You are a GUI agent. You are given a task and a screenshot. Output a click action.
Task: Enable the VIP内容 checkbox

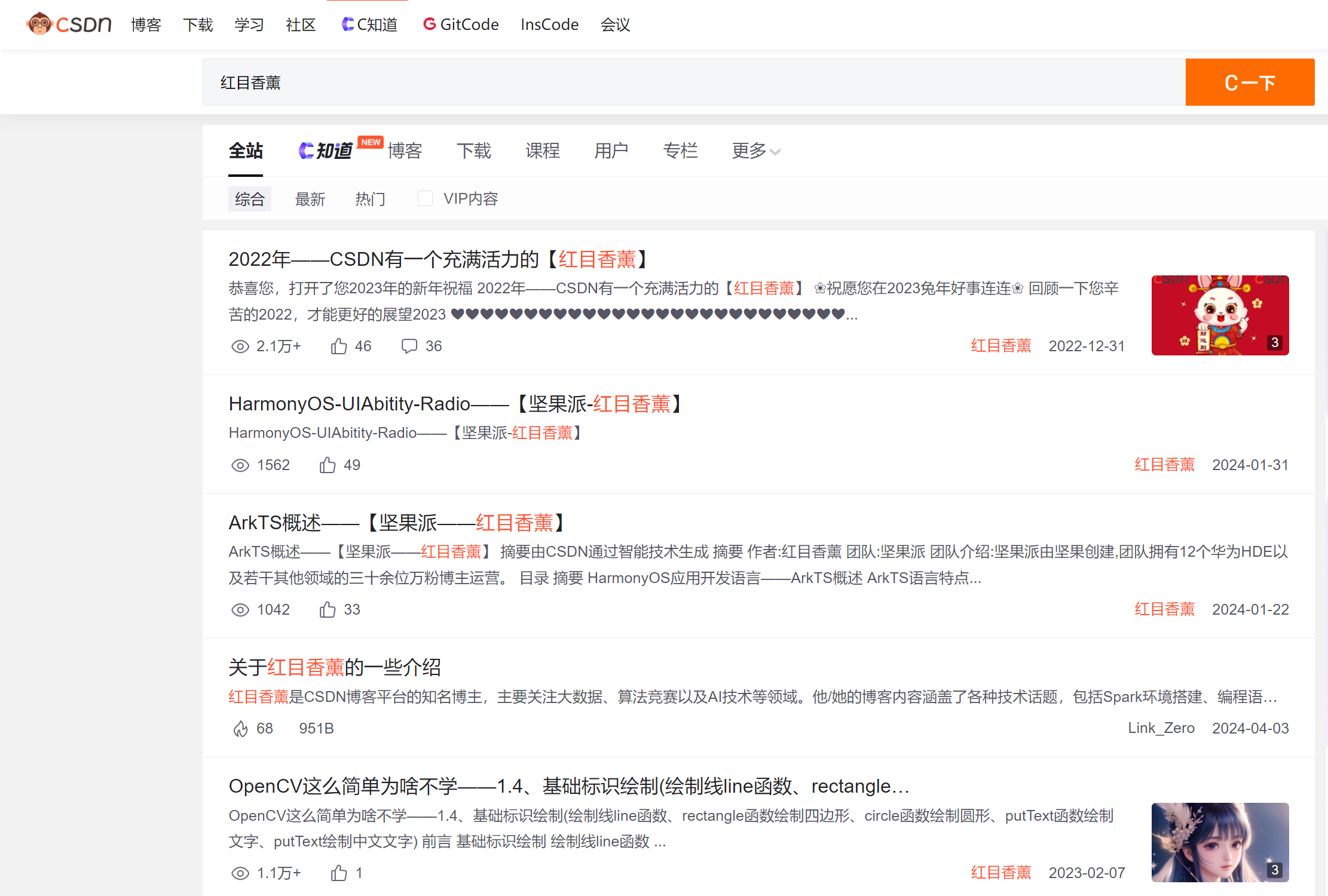(x=425, y=199)
